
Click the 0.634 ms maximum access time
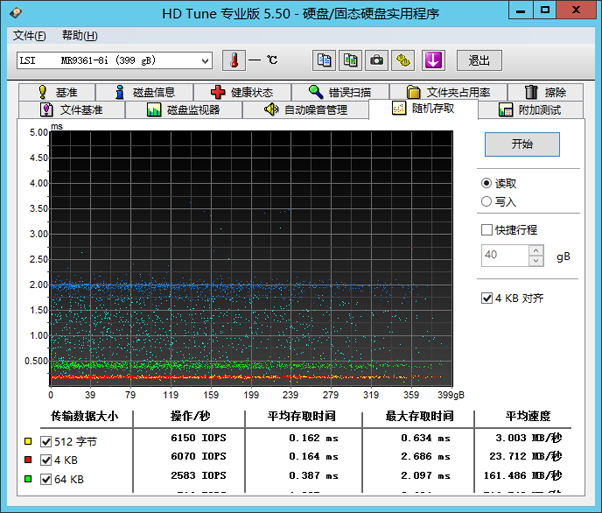click(x=425, y=438)
